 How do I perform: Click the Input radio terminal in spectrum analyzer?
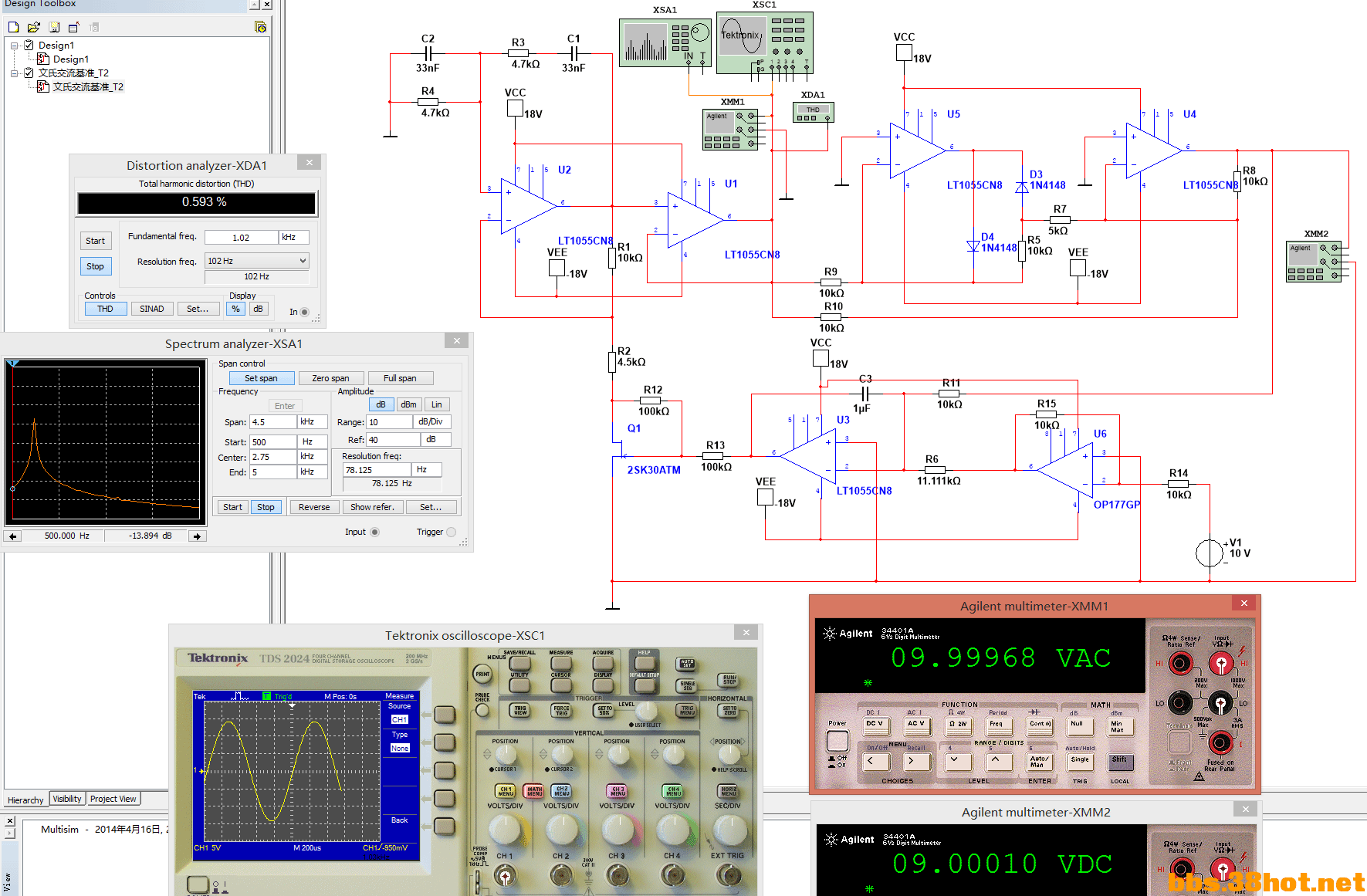[x=375, y=532]
